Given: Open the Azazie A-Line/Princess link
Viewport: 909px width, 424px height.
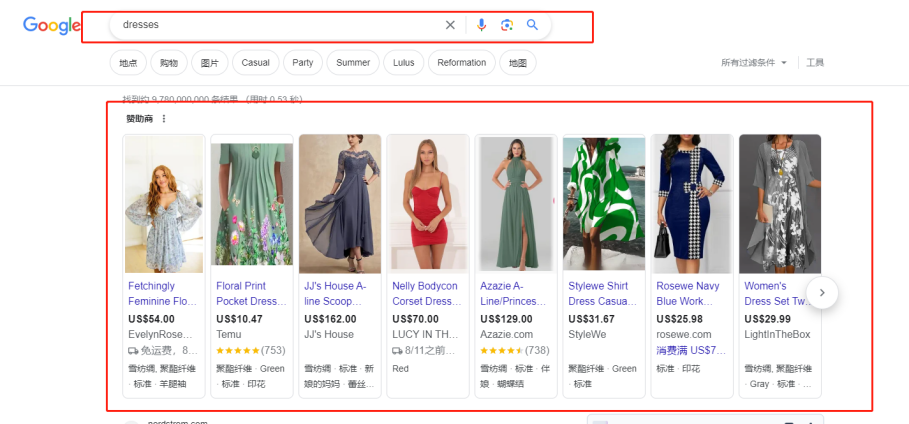Looking at the screenshot, I should (512, 293).
